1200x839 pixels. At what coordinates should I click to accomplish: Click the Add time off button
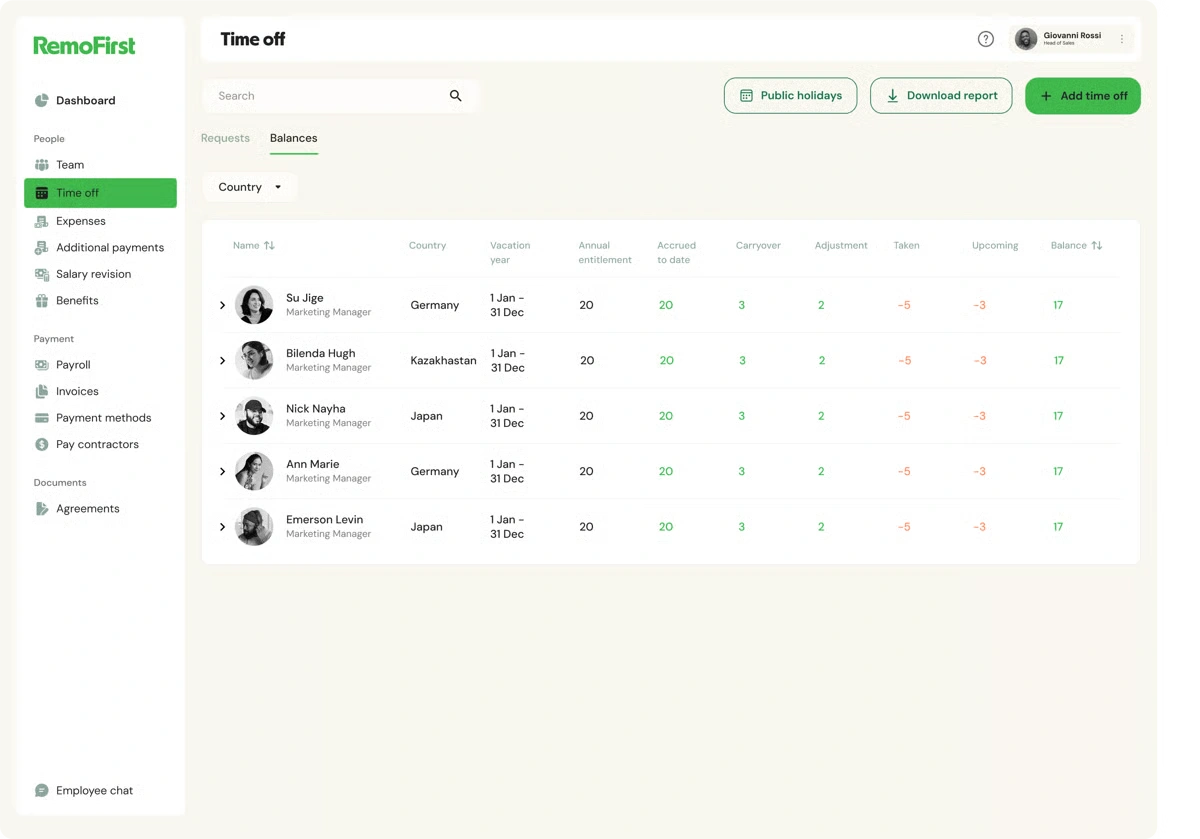click(x=1083, y=96)
